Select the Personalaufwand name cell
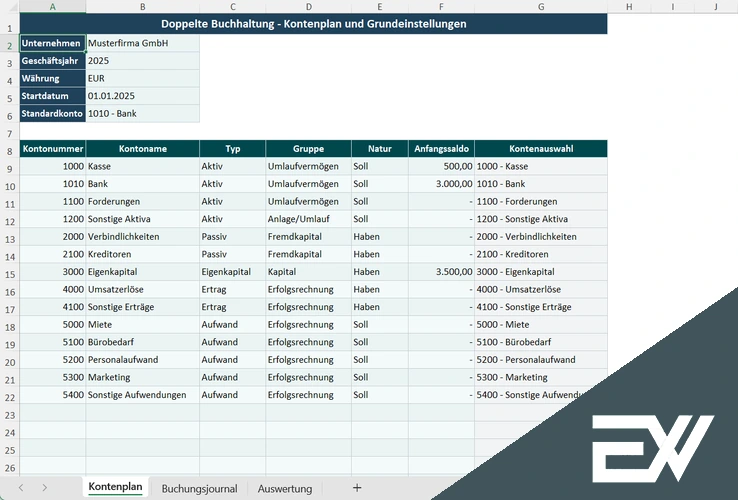738x500 pixels. 143,360
